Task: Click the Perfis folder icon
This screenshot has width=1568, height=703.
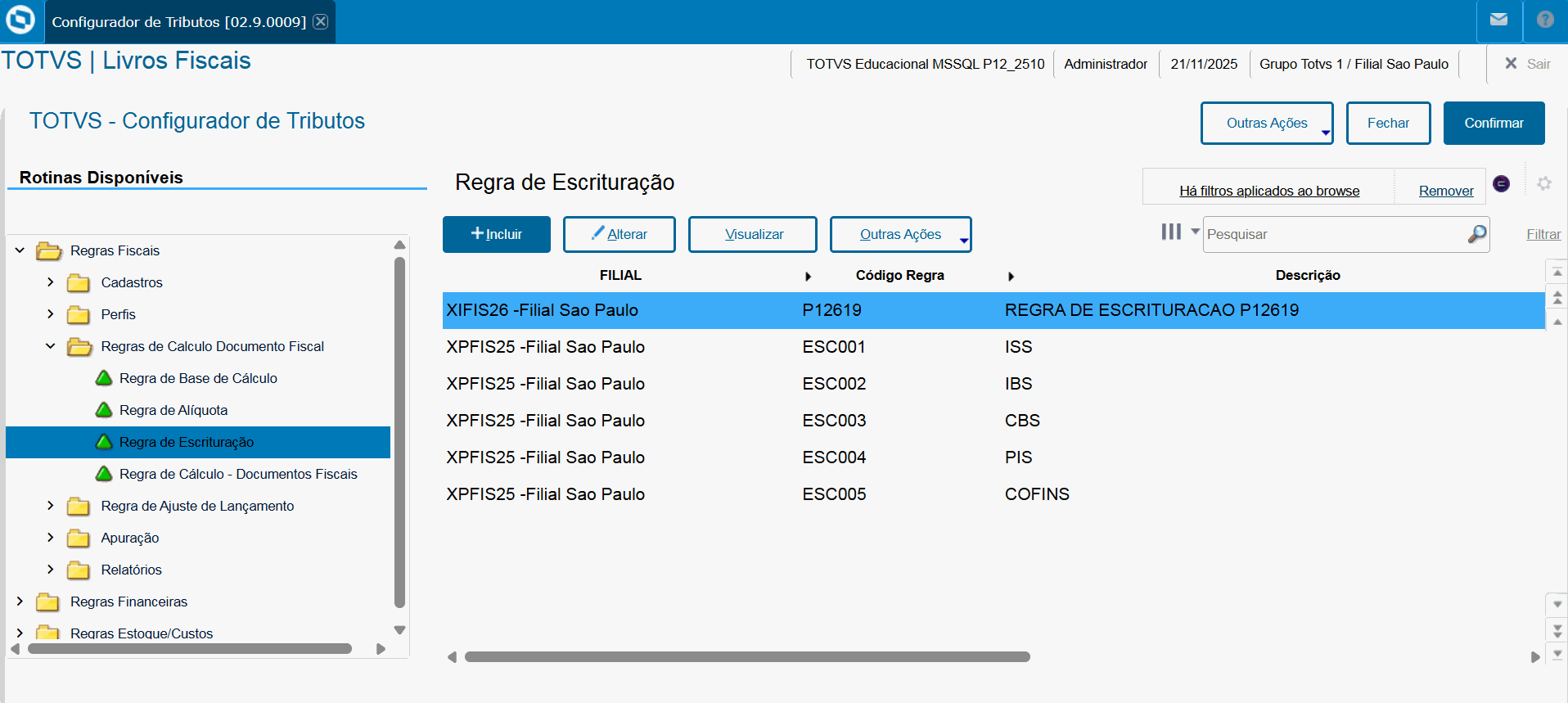Action: coord(79,314)
